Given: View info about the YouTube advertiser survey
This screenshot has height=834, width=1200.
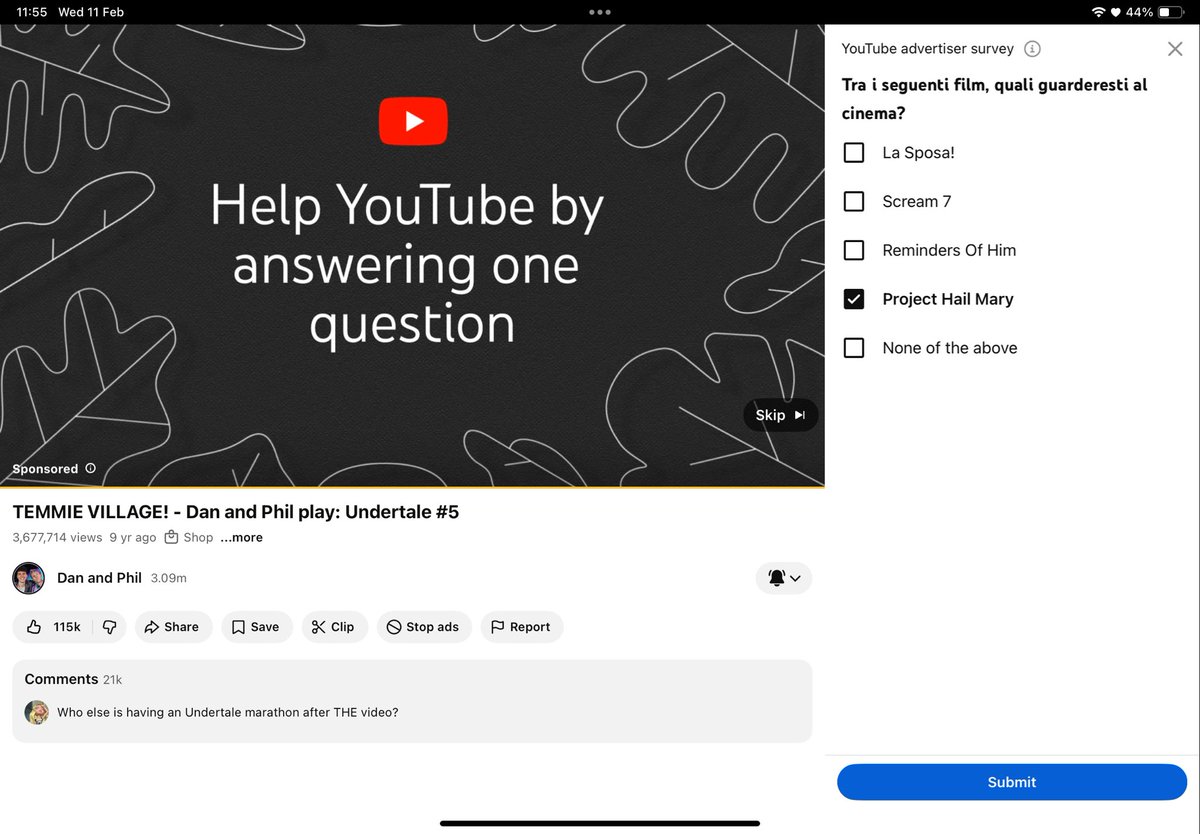Looking at the screenshot, I should tap(1032, 48).
